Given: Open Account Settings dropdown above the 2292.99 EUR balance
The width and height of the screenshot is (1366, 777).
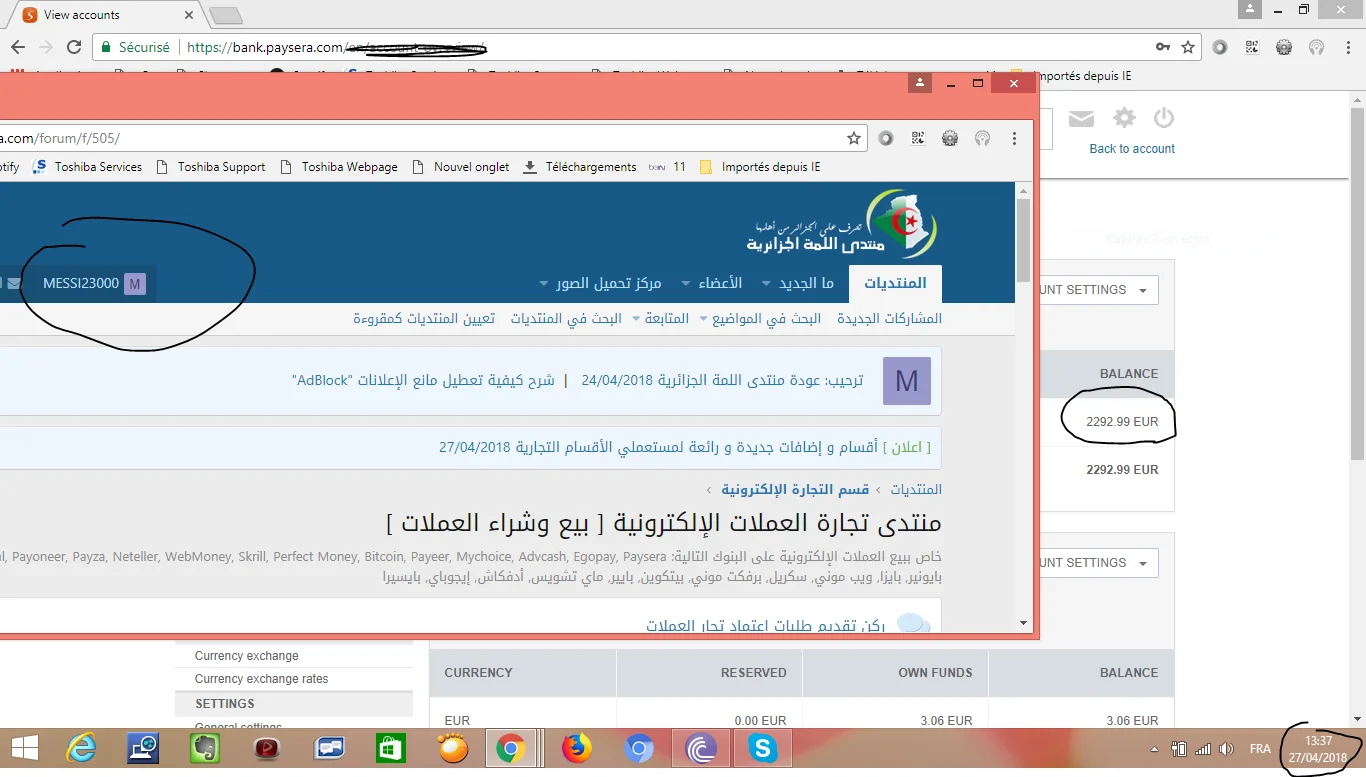Looking at the screenshot, I should point(1098,290).
